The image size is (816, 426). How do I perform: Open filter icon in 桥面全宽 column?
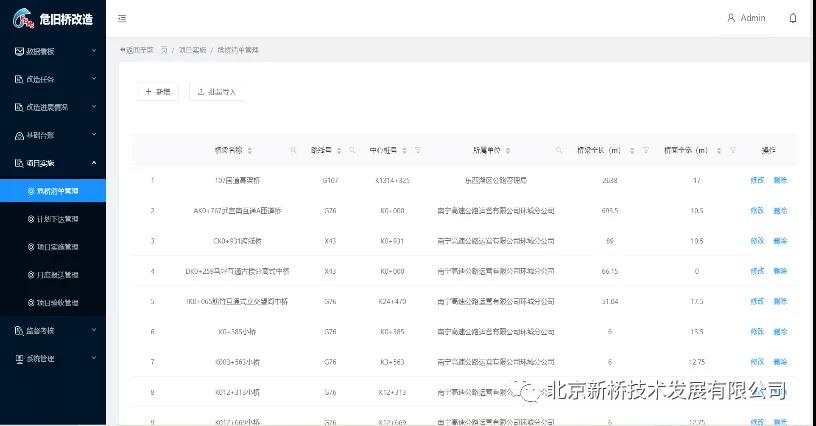[x=733, y=150]
